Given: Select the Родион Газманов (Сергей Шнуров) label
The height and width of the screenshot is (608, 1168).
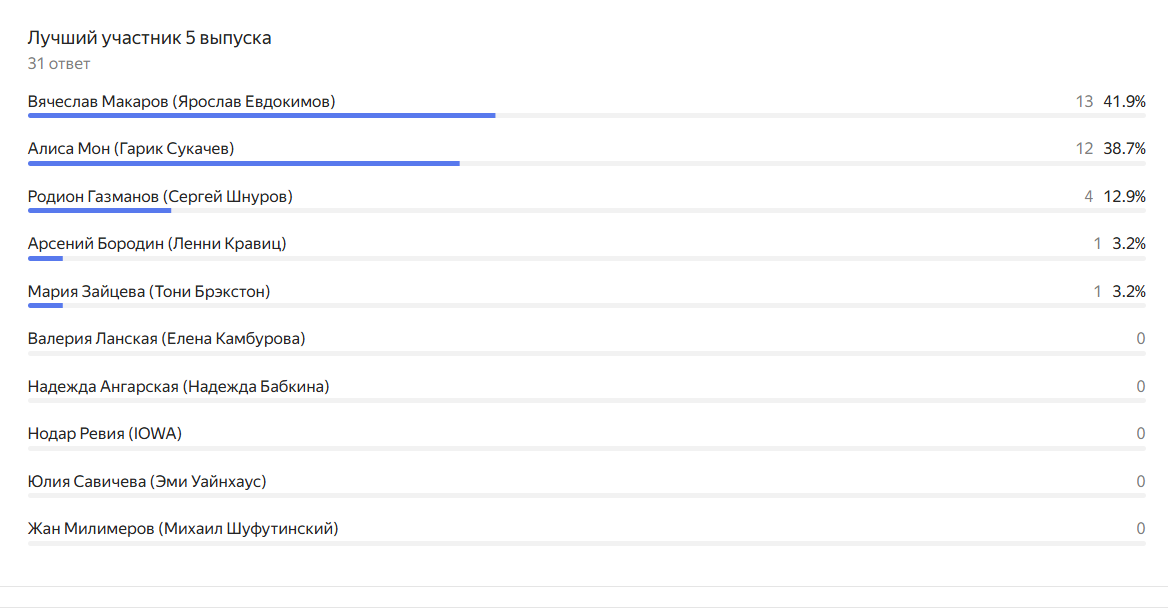Looking at the screenshot, I should 160,197.
